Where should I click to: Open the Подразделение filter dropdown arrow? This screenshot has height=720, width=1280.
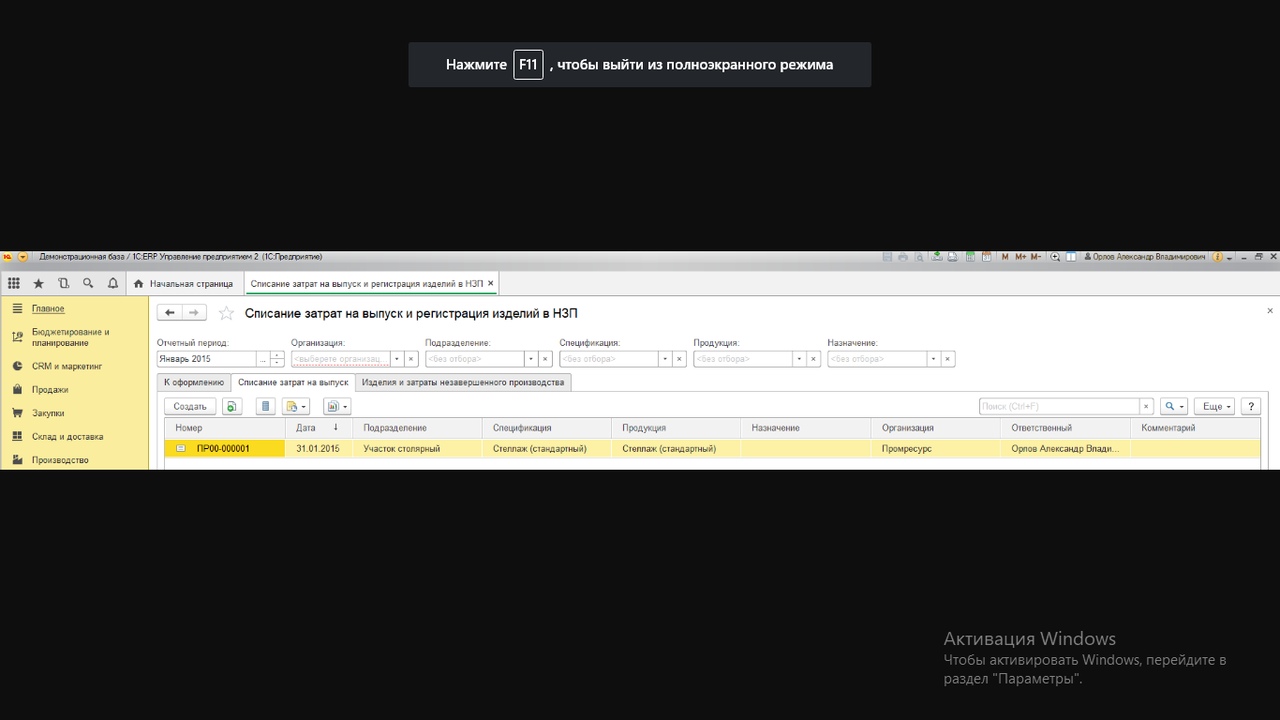530,359
